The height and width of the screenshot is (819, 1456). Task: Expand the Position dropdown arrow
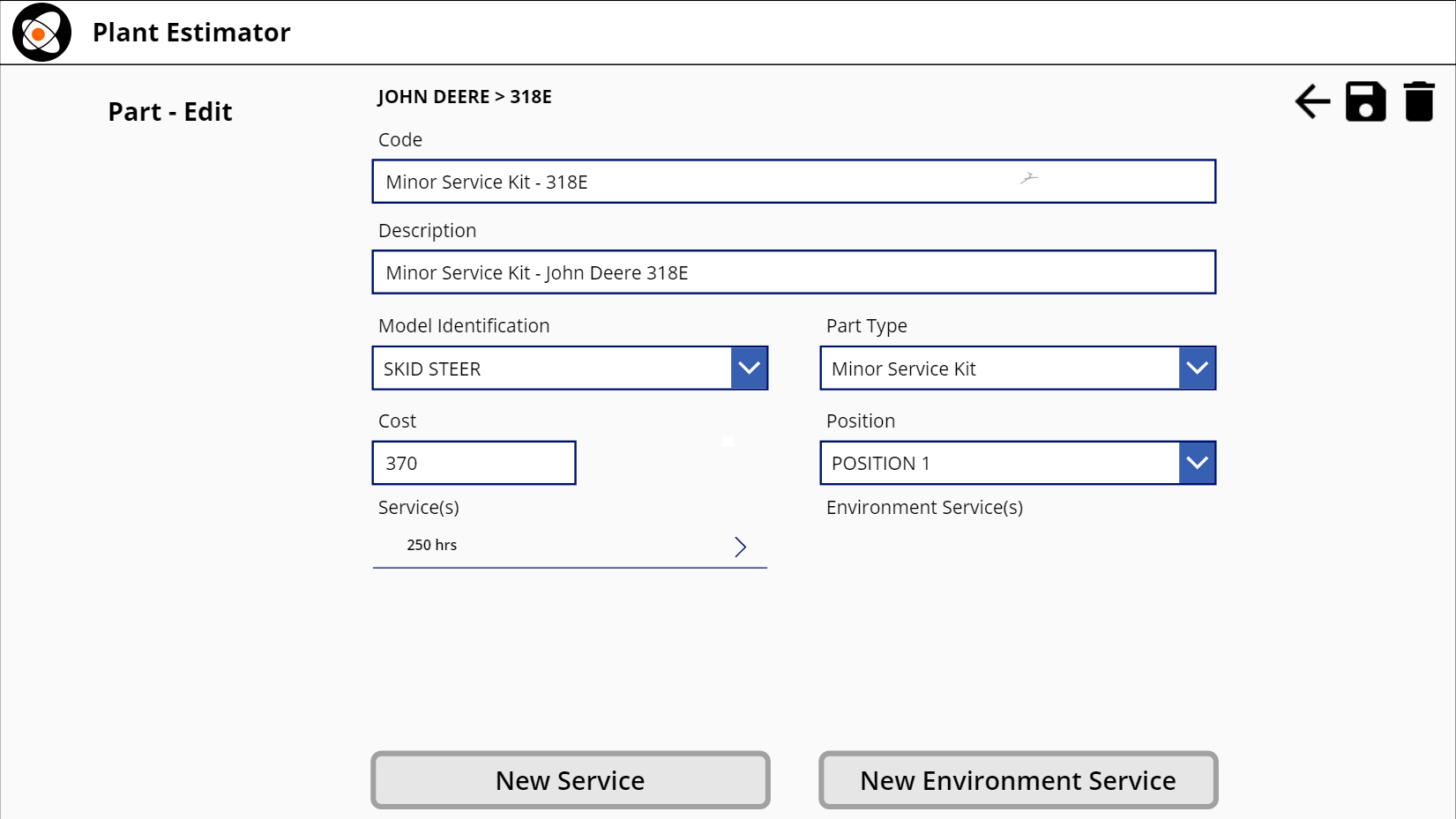click(1197, 463)
